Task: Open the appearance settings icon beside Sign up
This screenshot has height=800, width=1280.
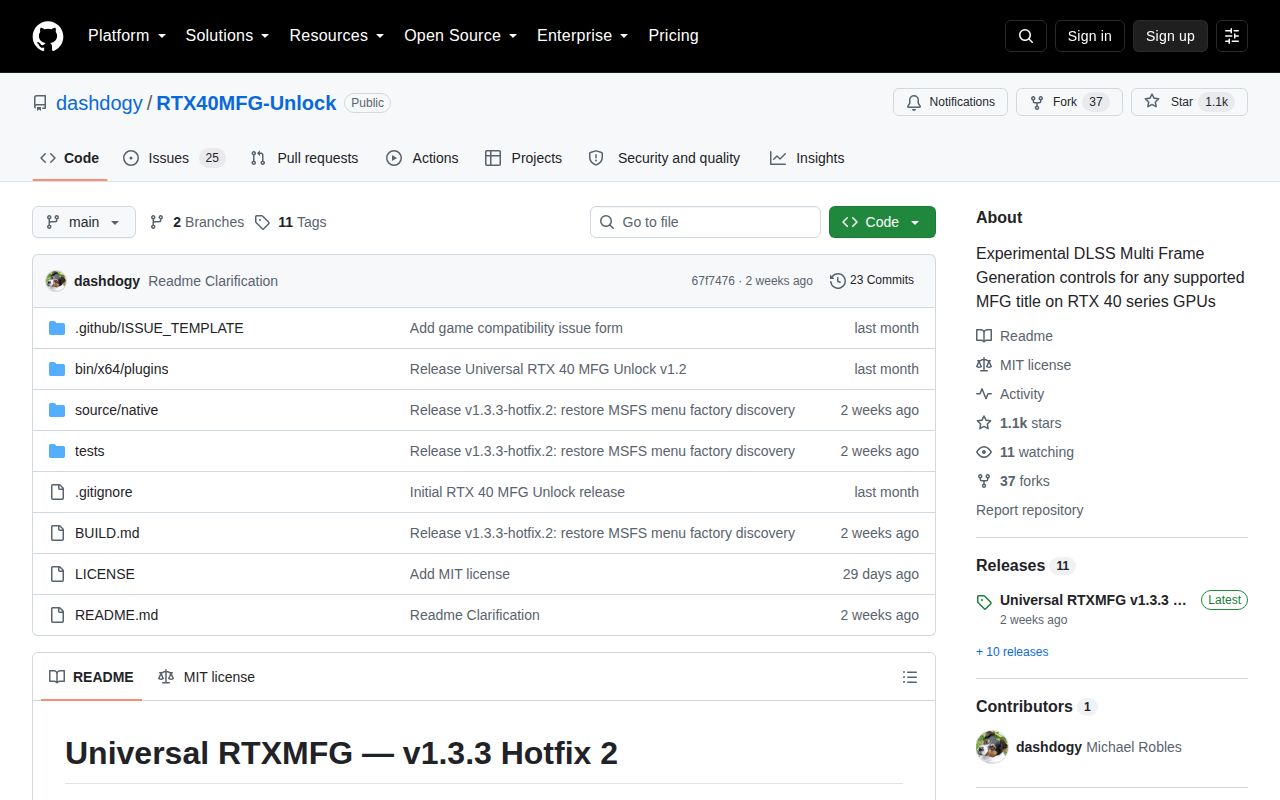Action: pyautogui.click(x=1232, y=36)
